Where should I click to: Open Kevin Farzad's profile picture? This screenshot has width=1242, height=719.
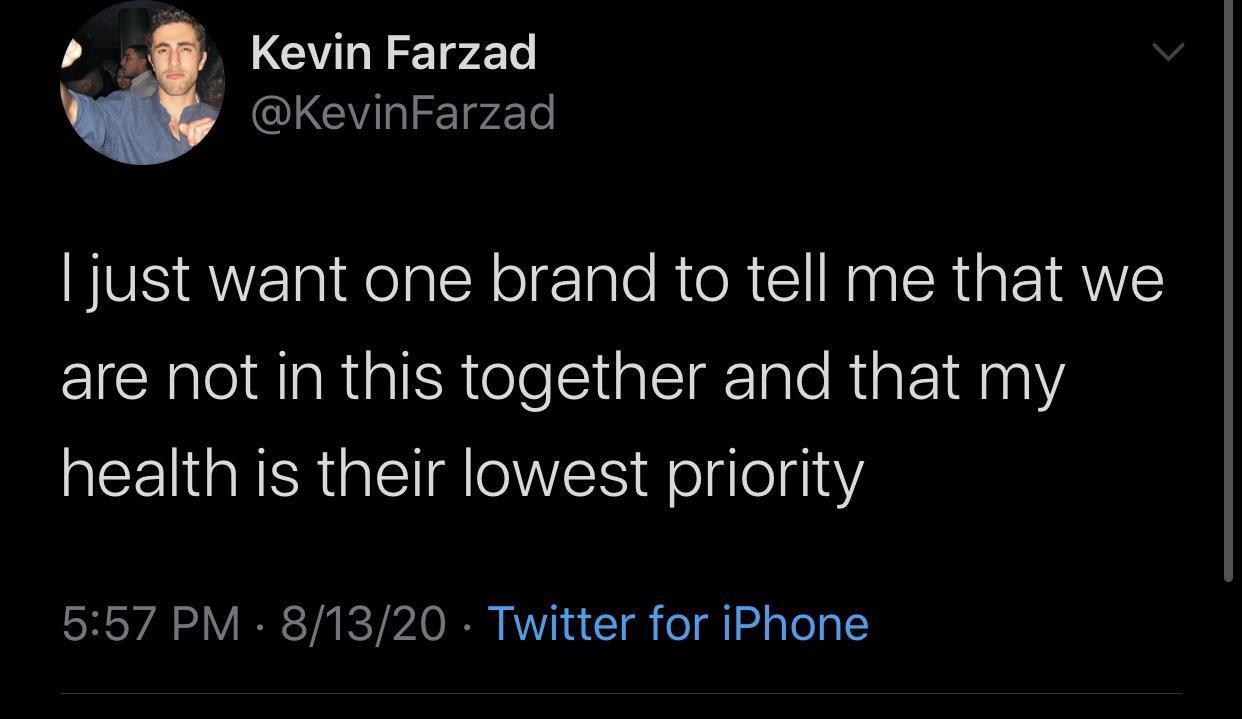click(x=142, y=84)
